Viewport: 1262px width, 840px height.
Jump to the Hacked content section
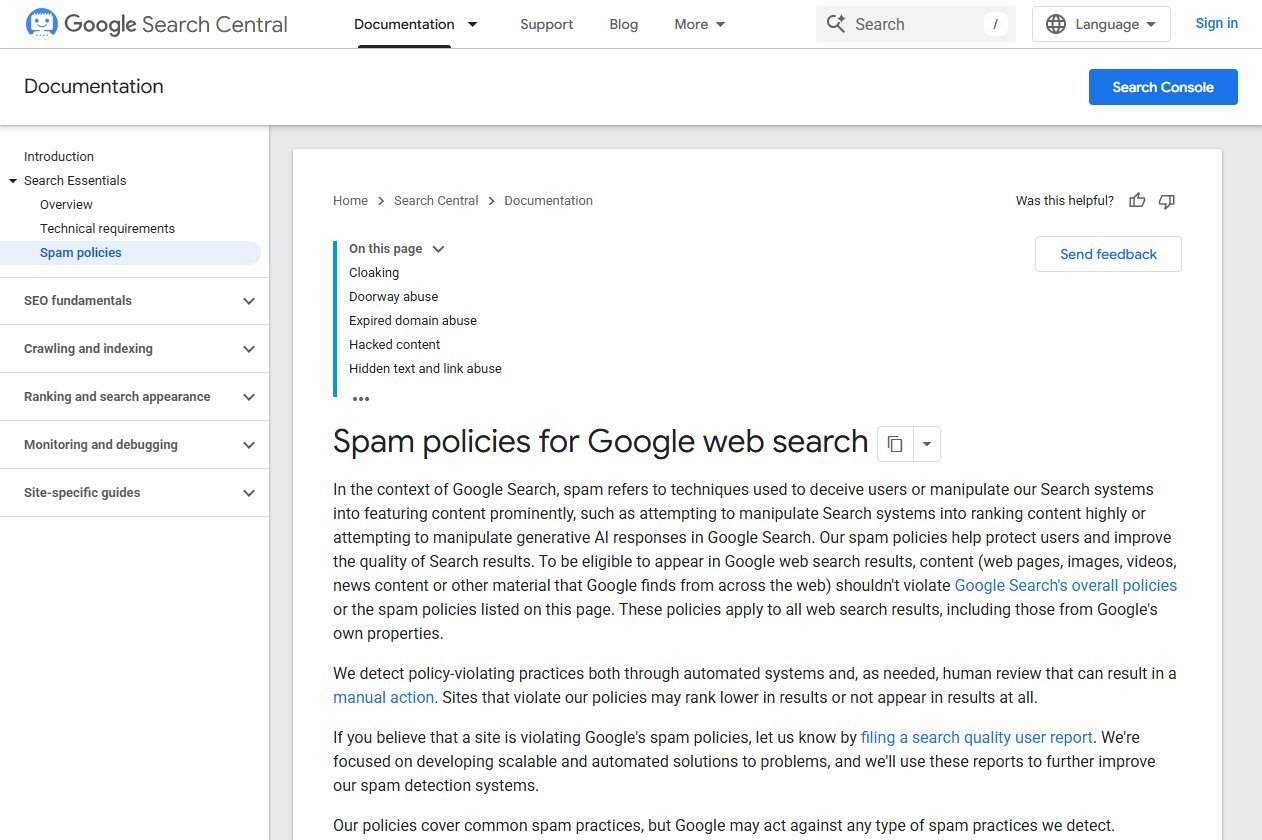(x=394, y=345)
